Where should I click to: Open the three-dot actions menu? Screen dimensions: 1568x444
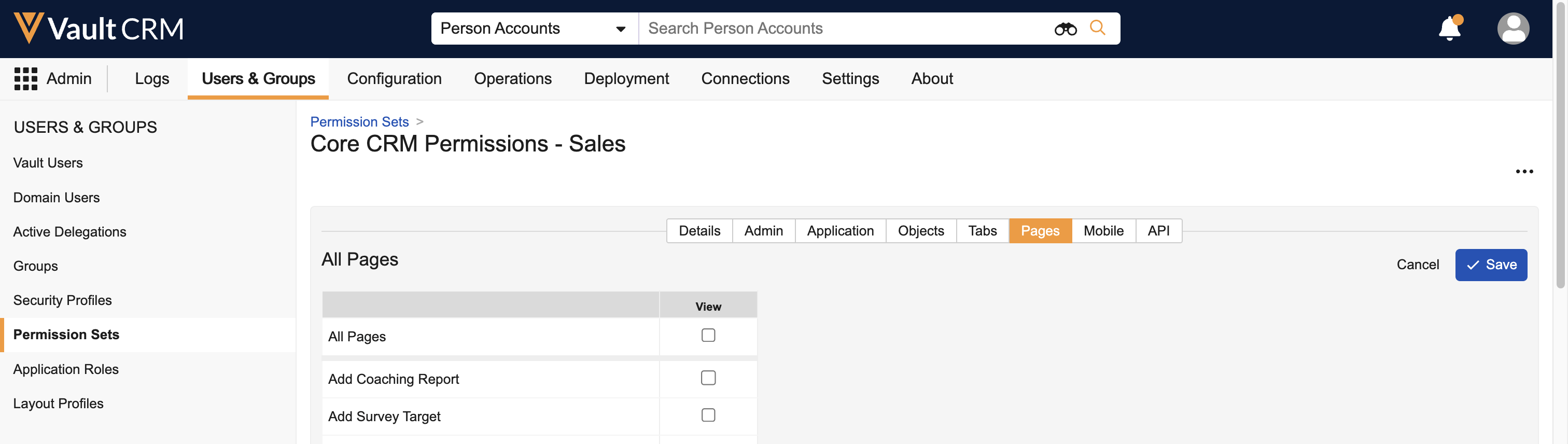click(x=1523, y=172)
